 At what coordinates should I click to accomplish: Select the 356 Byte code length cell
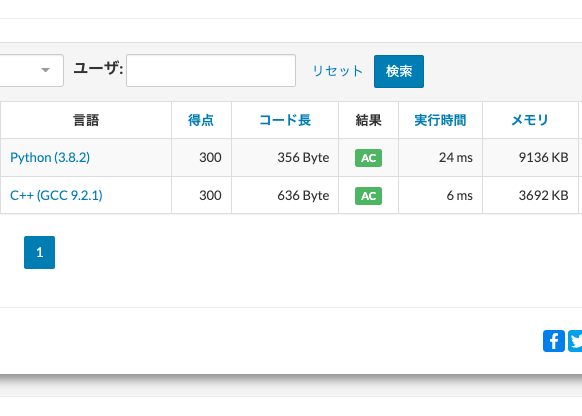tap(285, 157)
